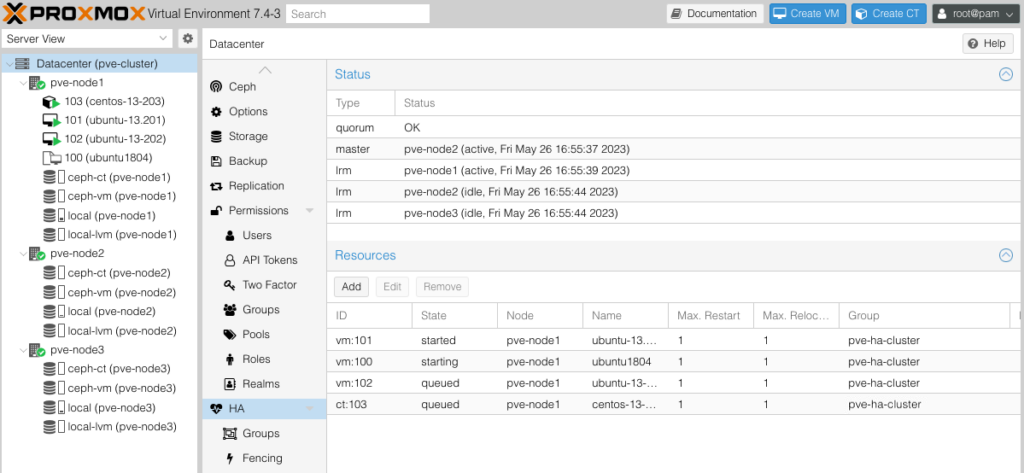Collapse pve-node3 in the tree
Viewport: 1024px width, 473px height.
[23, 350]
